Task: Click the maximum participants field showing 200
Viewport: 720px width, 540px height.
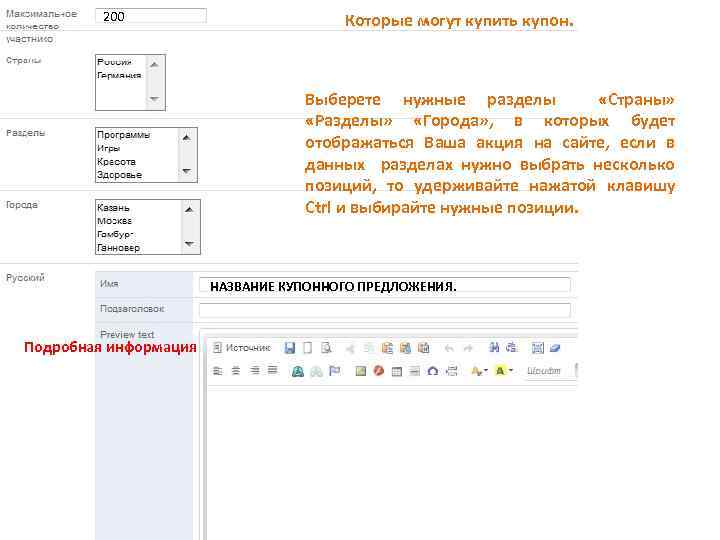Action: (x=151, y=16)
